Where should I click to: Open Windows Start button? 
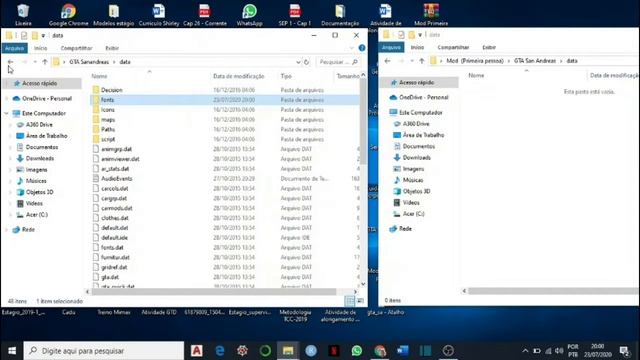(11, 351)
